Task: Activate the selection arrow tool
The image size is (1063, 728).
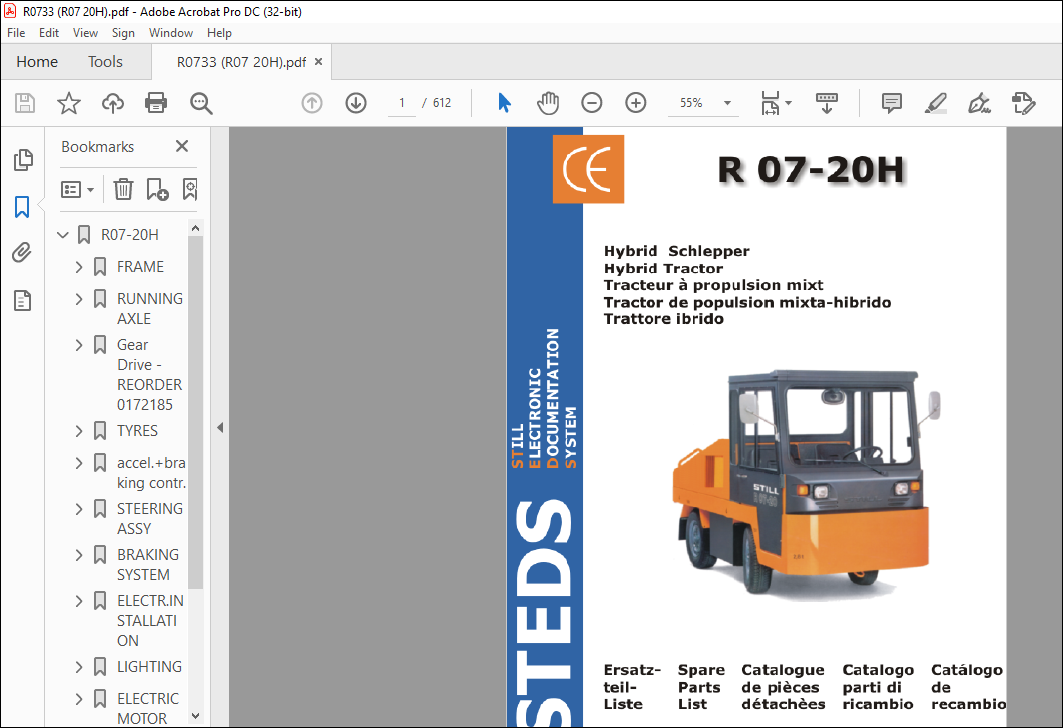Action: point(504,103)
